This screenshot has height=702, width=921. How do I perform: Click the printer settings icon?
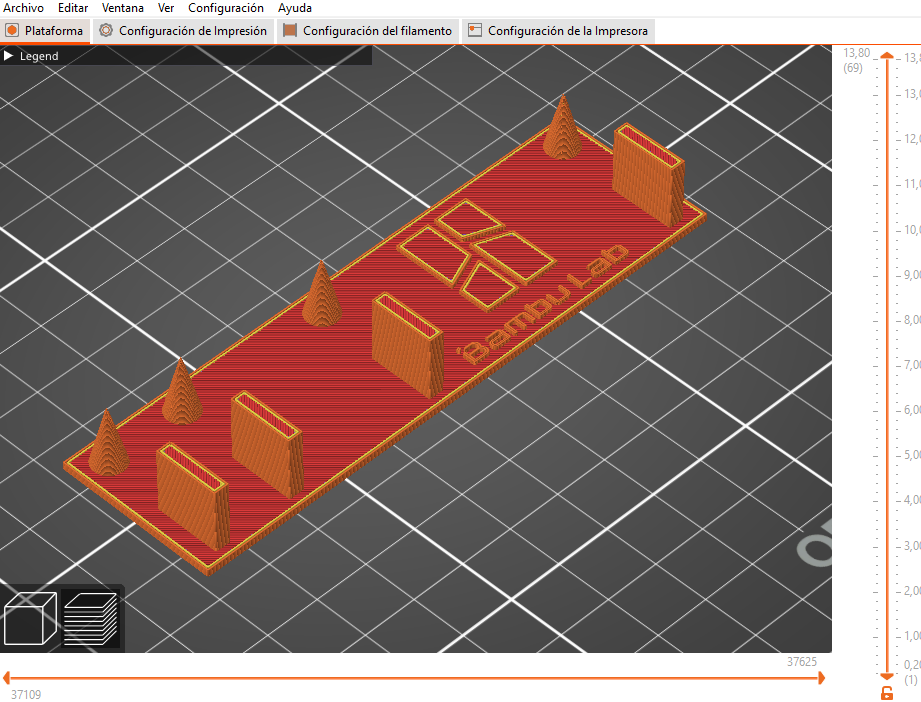[475, 31]
